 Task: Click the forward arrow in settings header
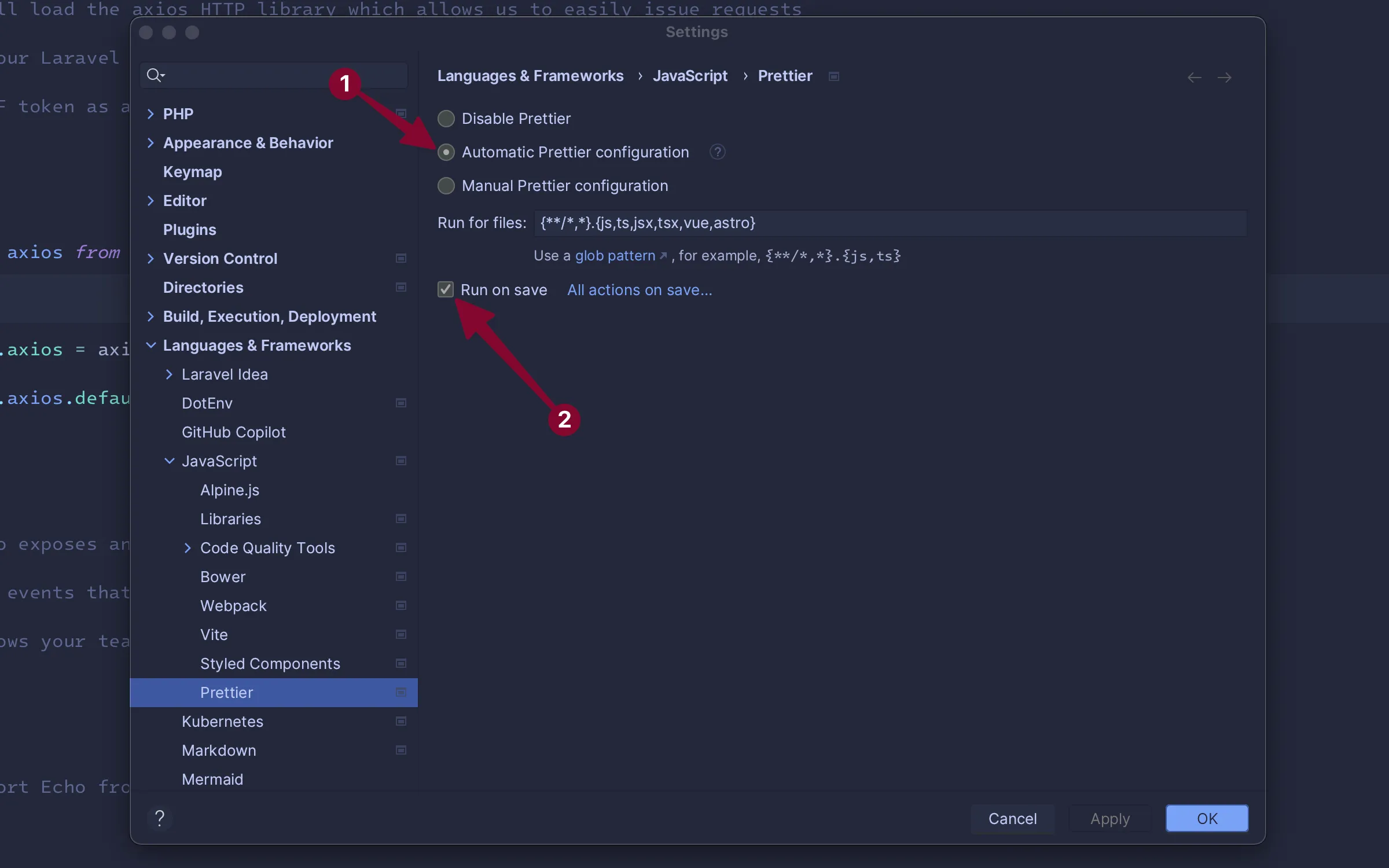(x=1225, y=78)
